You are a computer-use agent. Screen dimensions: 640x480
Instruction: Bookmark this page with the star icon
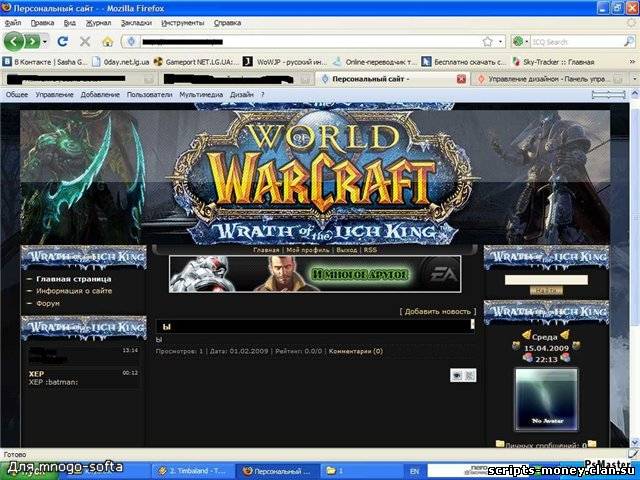click(487, 41)
